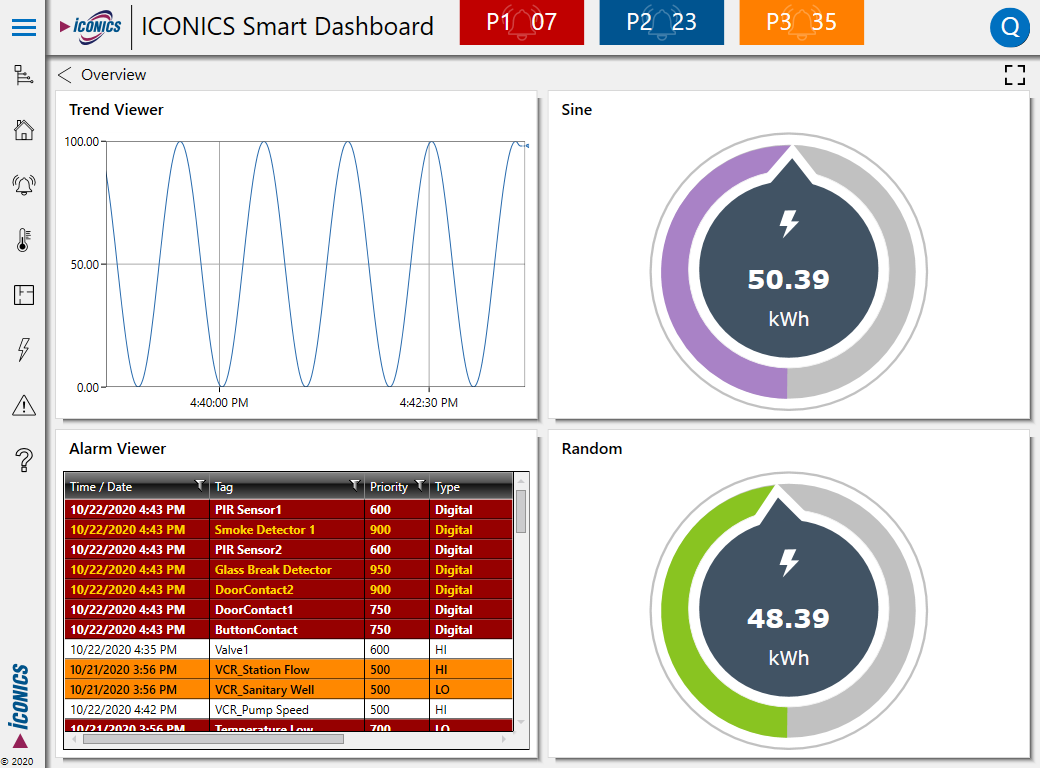Open the Priority column filter
The height and width of the screenshot is (768, 1040).
coord(419,486)
